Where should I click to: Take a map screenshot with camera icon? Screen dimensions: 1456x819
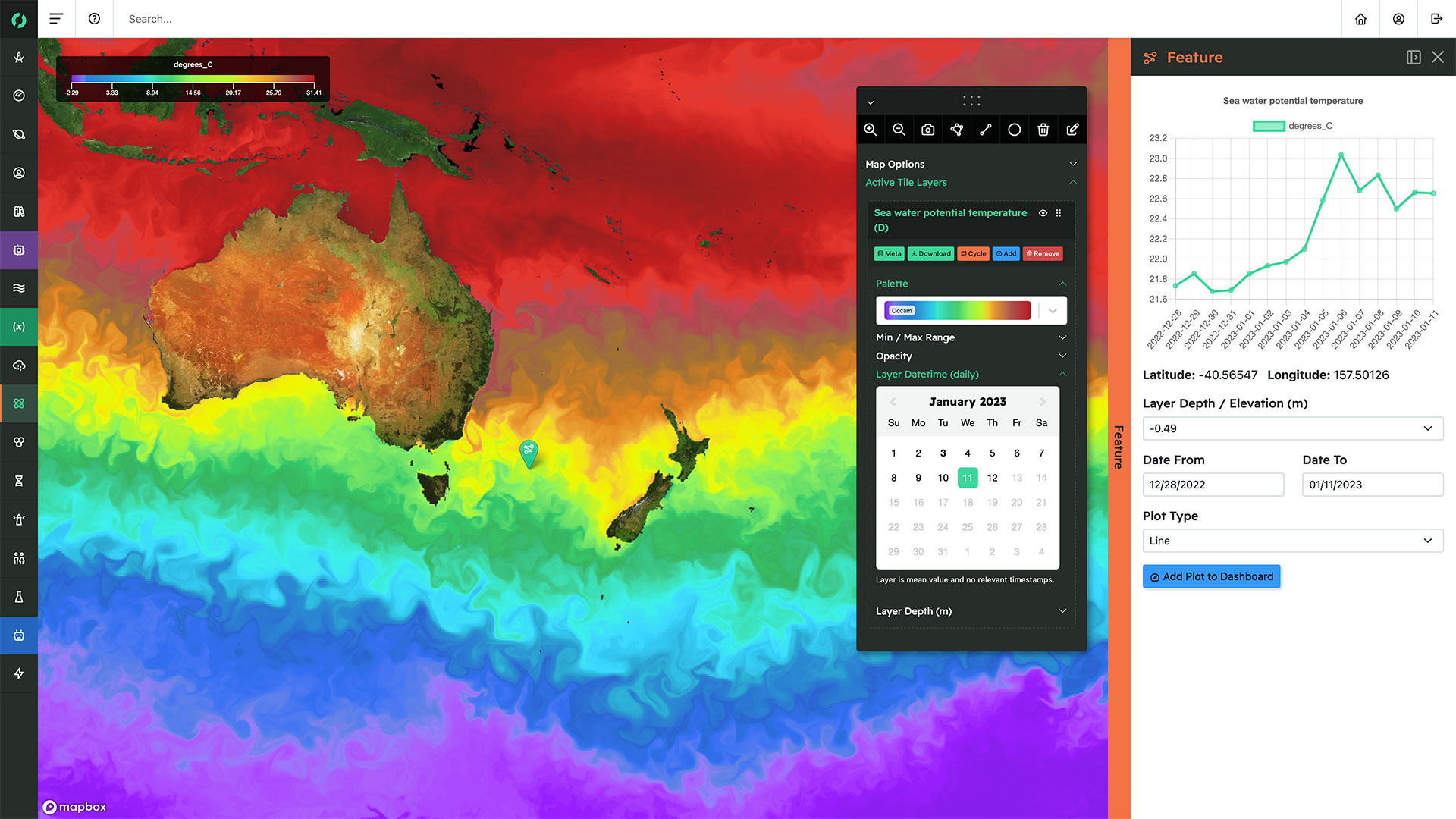tap(927, 130)
